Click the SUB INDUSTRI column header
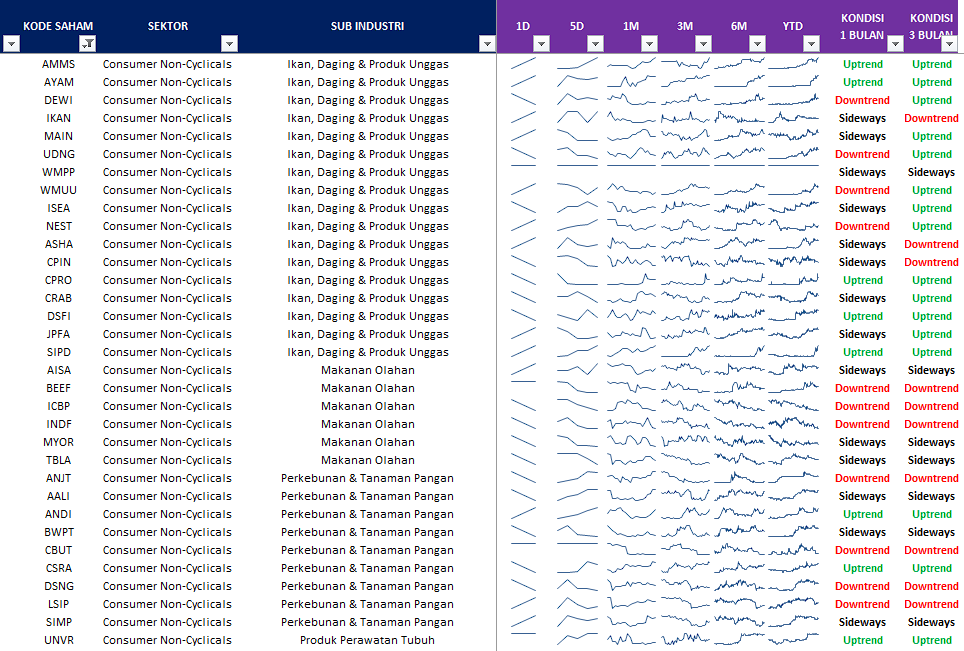The height and width of the screenshot is (651, 964). coord(368,26)
